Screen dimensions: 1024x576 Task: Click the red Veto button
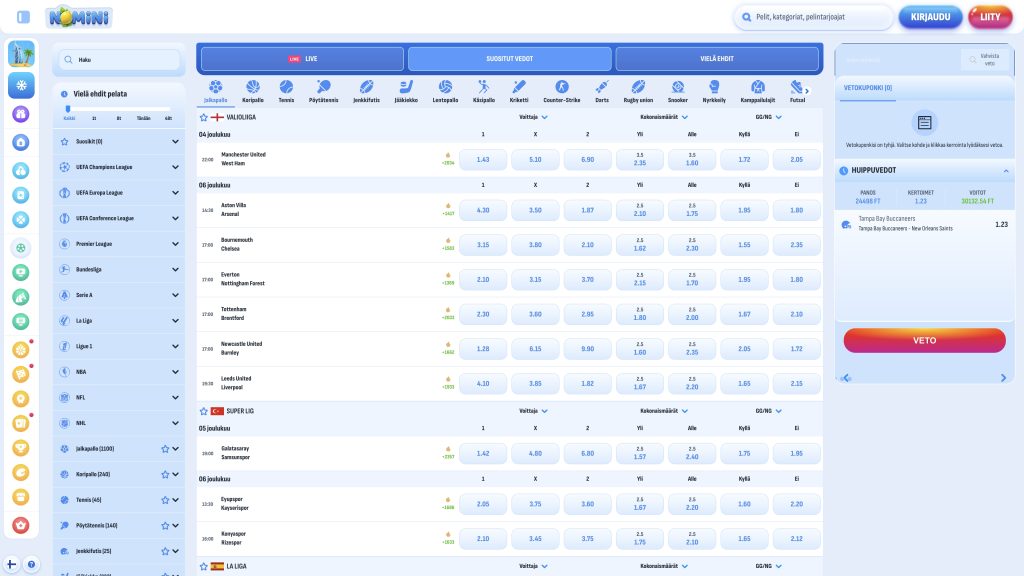(x=924, y=340)
